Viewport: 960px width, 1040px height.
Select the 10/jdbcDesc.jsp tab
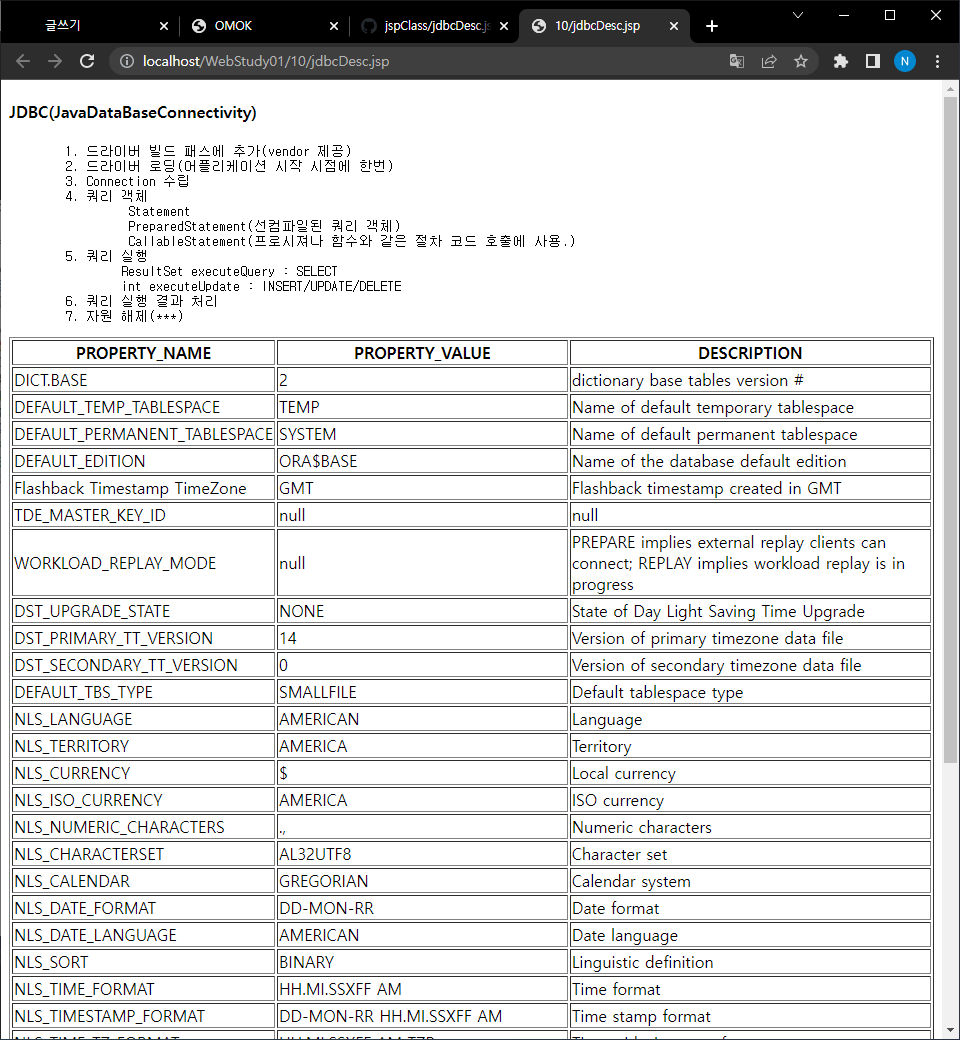tap(604, 26)
